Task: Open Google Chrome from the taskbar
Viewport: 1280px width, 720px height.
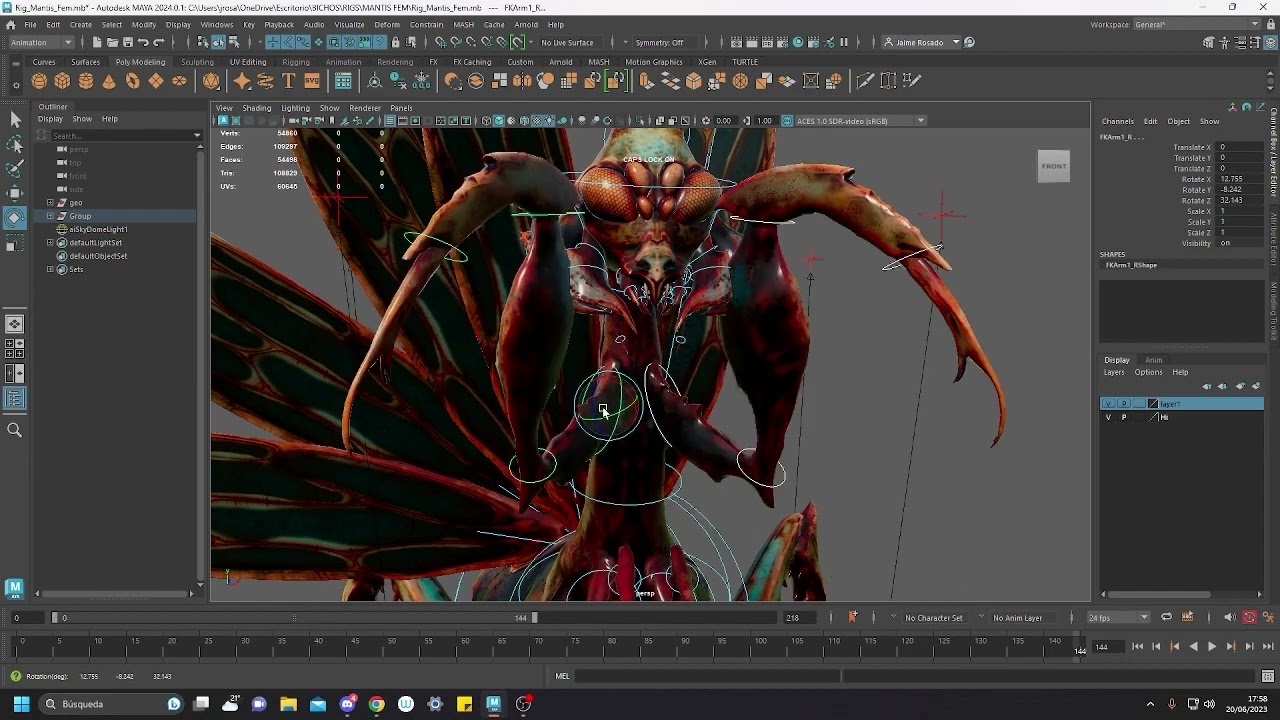Action: 376,704
